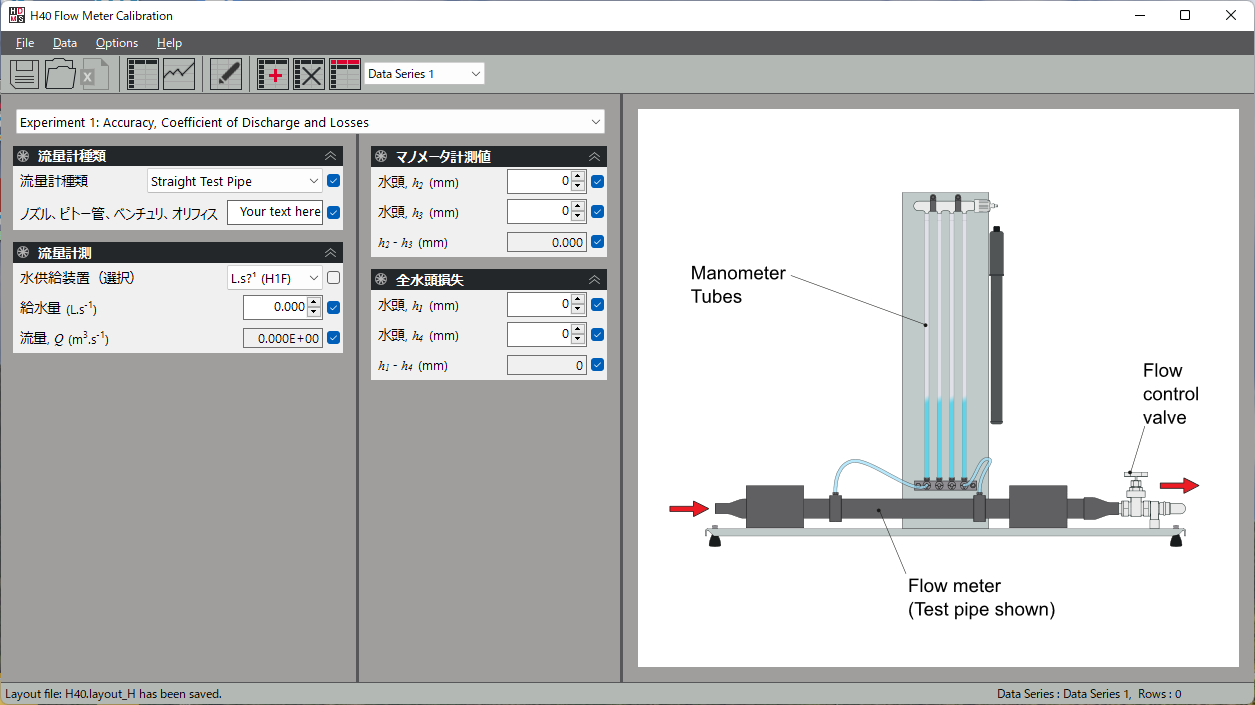Enable the 水供給装置 (選択) checkbox
Screen dimensions: 1255x705
click(x=334, y=278)
